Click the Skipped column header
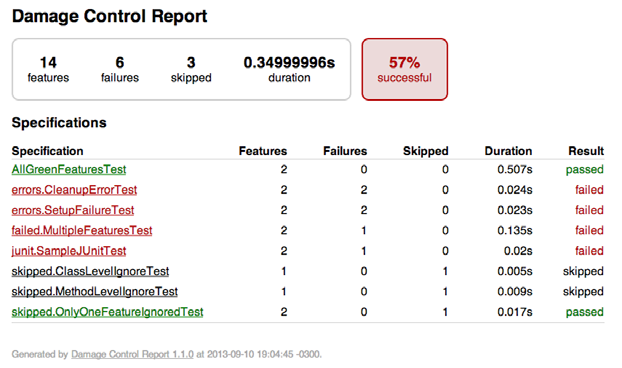This screenshot has width=622, height=368. click(426, 151)
